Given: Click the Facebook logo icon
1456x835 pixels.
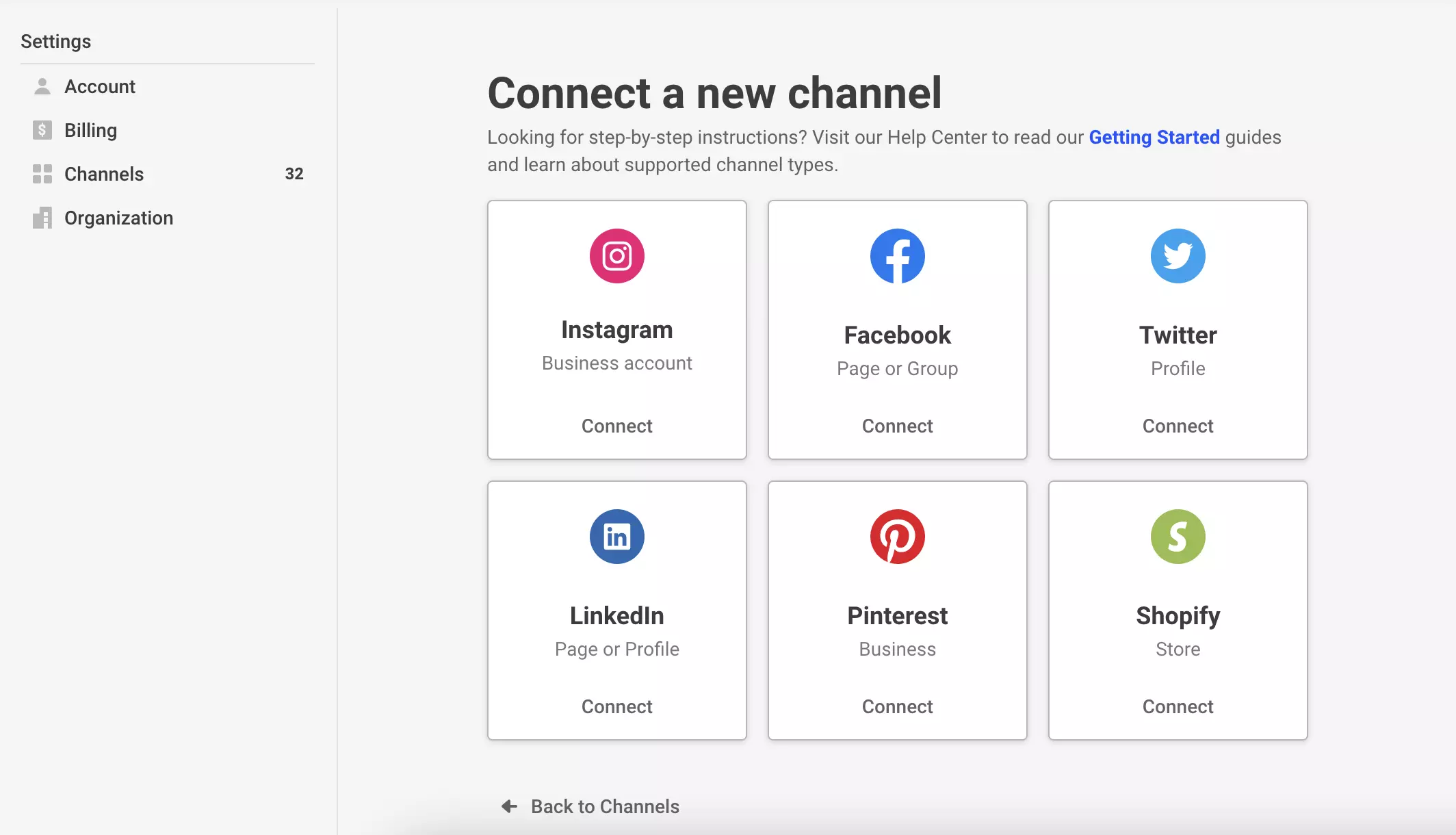Looking at the screenshot, I should [x=897, y=256].
